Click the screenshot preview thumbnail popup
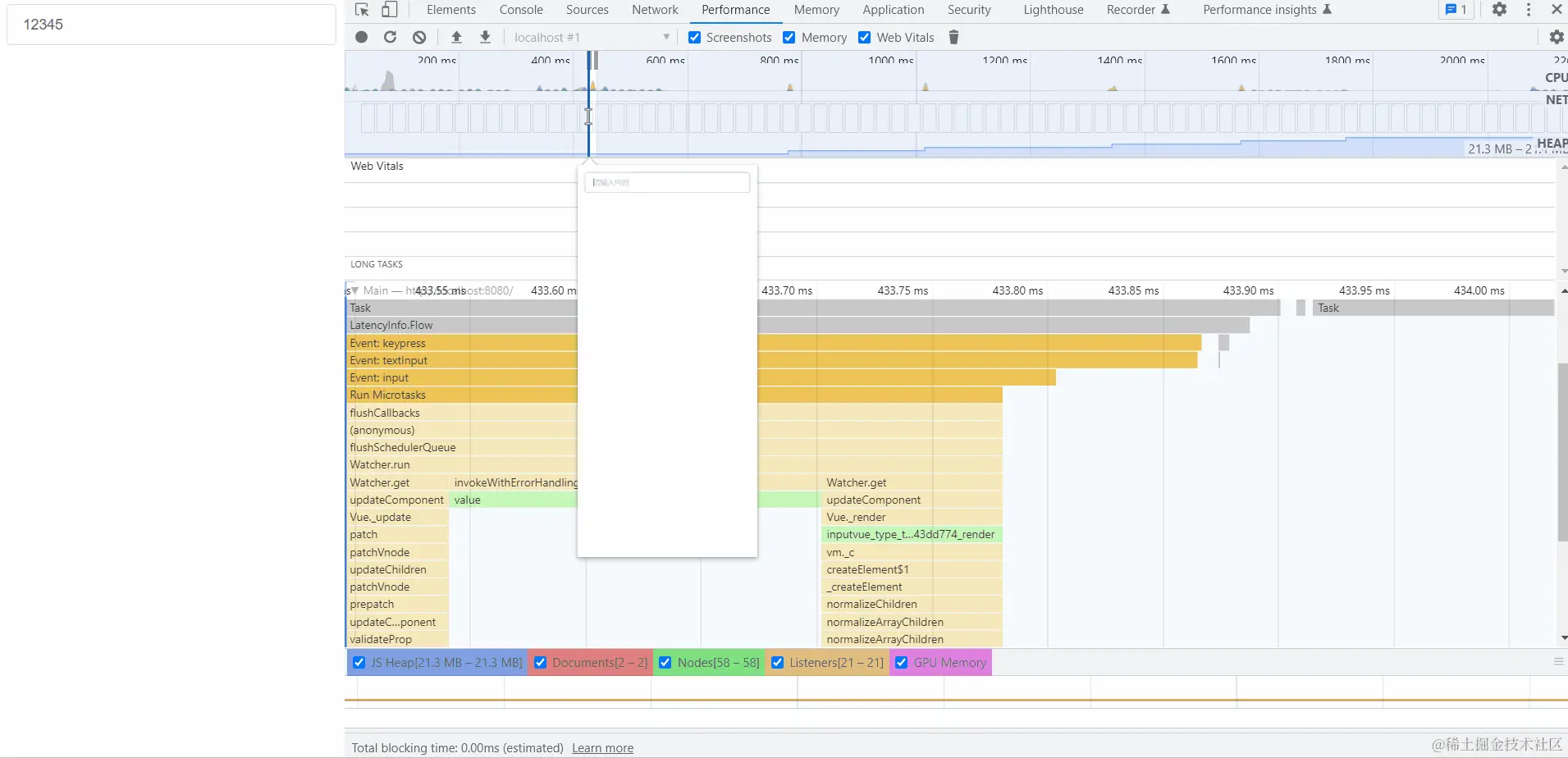Screen dimensions: 1568x758 pos(667,361)
